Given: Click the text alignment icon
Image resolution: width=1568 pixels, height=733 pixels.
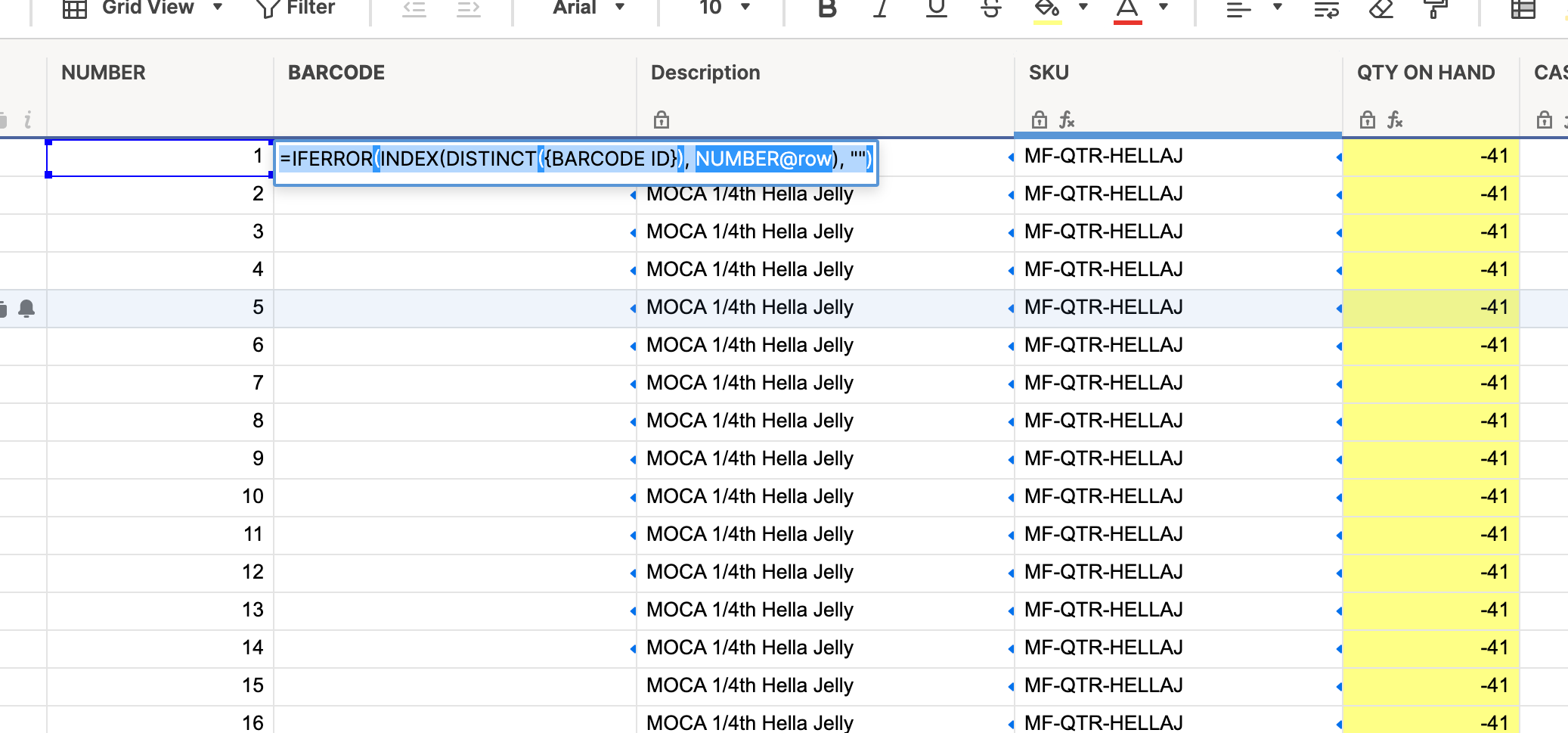Looking at the screenshot, I should pos(1238,8).
